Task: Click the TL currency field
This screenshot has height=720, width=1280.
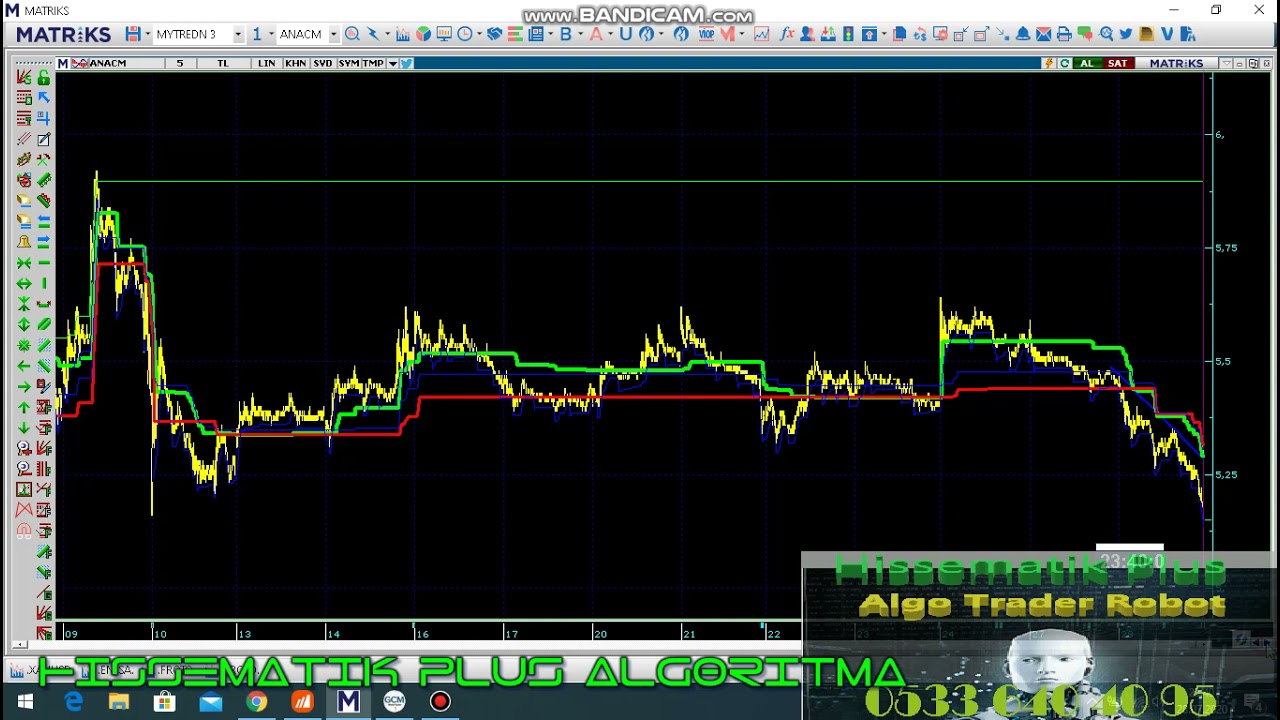Action: pyautogui.click(x=223, y=63)
